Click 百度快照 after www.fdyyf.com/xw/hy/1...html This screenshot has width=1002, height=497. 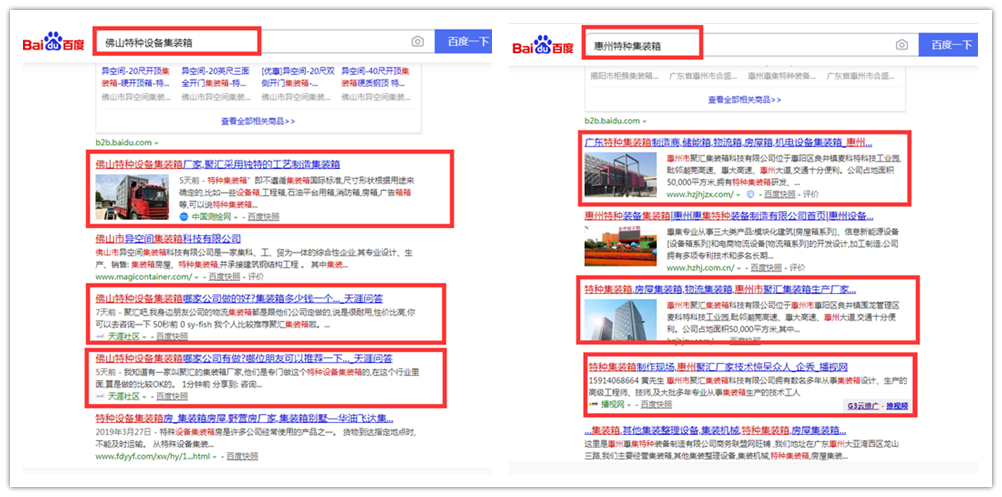(x=242, y=457)
